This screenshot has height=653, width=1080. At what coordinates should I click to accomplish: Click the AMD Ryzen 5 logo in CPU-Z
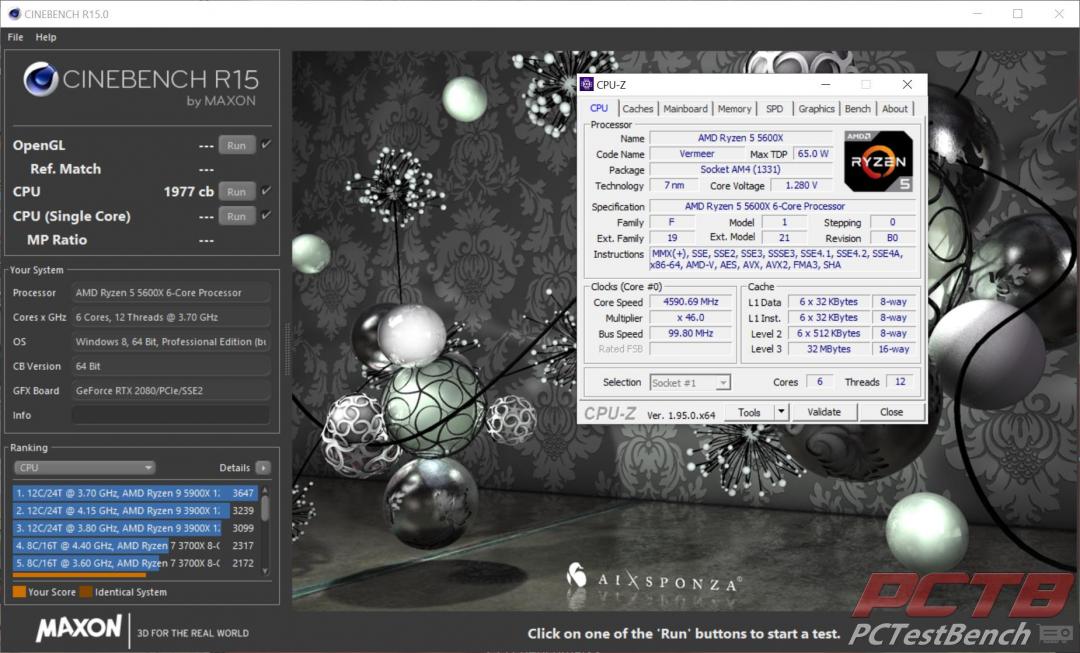click(878, 161)
